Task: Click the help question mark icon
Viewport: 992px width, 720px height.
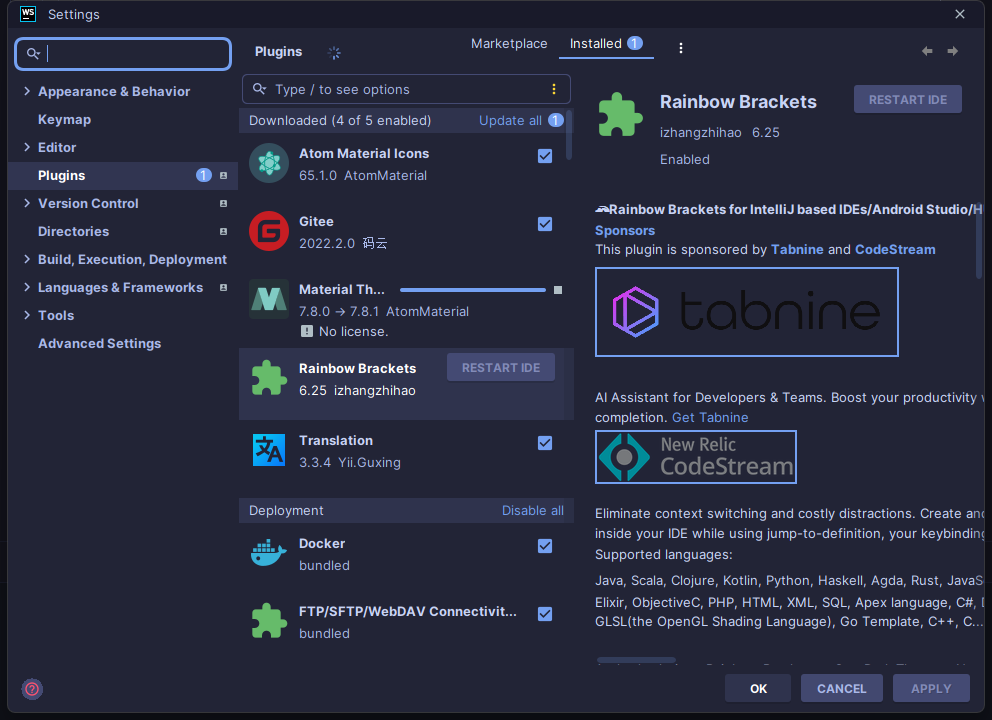Action: (x=32, y=689)
